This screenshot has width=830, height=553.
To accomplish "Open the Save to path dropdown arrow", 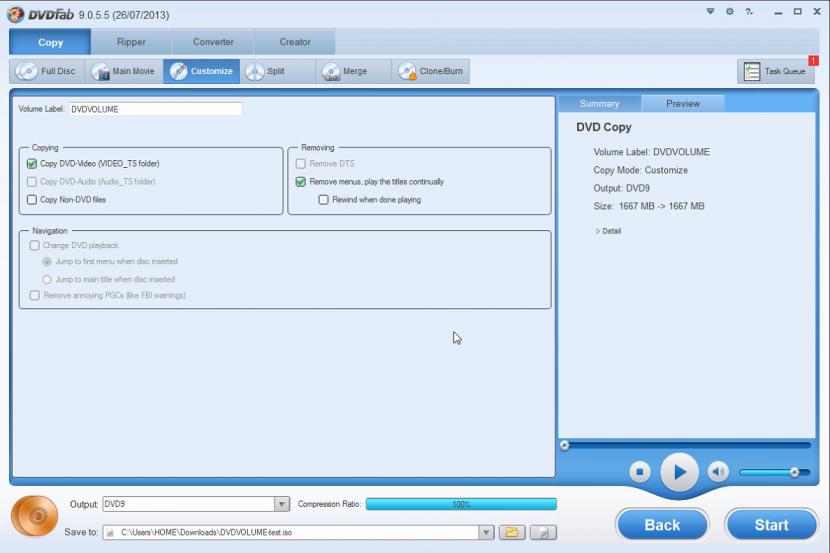I will coord(486,532).
